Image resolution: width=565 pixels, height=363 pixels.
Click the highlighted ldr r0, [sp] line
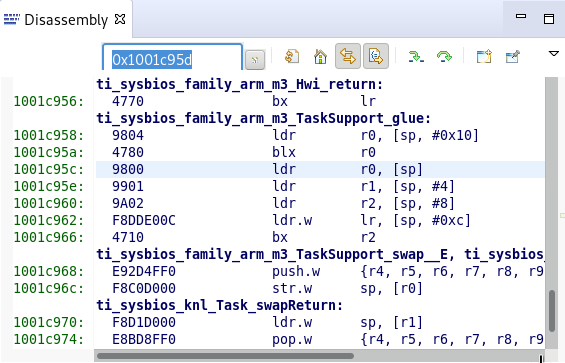(320, 169)
